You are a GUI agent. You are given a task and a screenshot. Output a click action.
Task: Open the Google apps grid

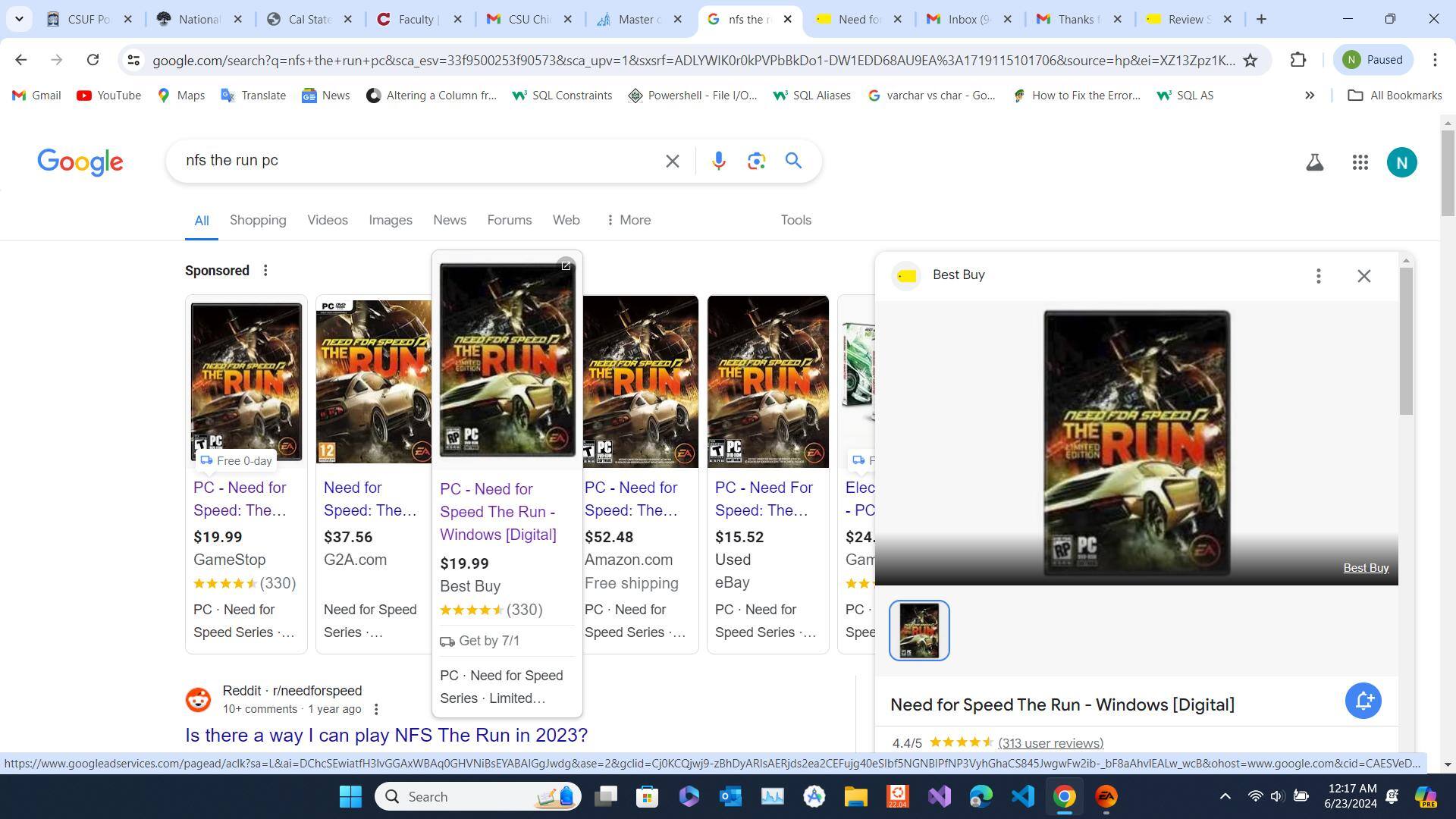point(1360,162)
